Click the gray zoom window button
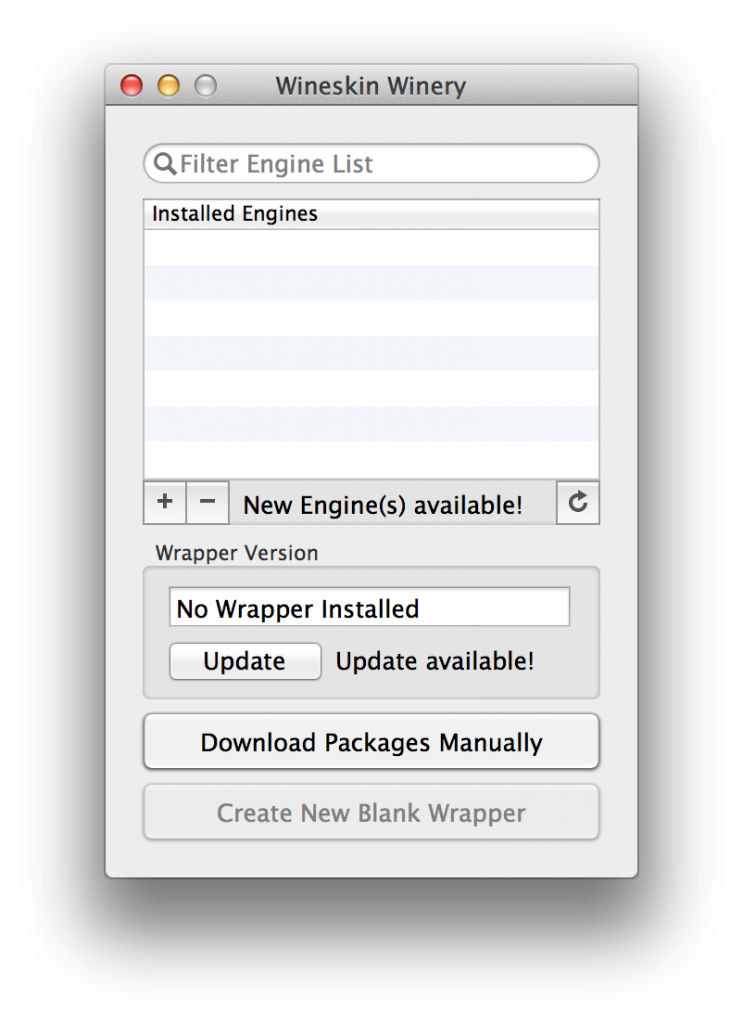Screen dimensions: 743x1024 [x=205, y=86]
